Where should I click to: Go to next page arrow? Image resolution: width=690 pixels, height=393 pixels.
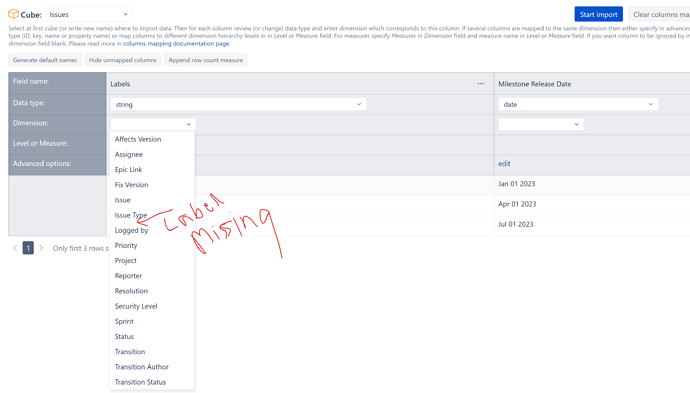click(x=41, y=248)
